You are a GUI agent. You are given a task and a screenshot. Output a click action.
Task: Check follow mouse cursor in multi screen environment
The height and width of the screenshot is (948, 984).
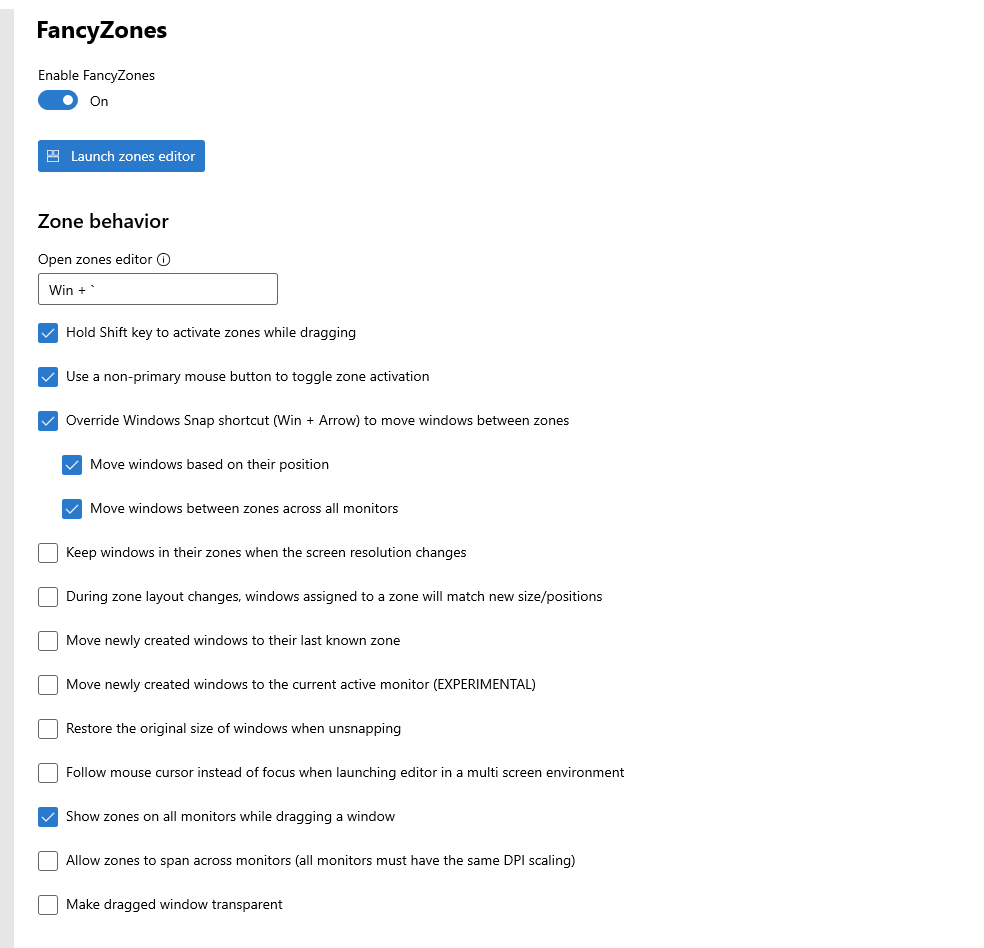point(47,772)
